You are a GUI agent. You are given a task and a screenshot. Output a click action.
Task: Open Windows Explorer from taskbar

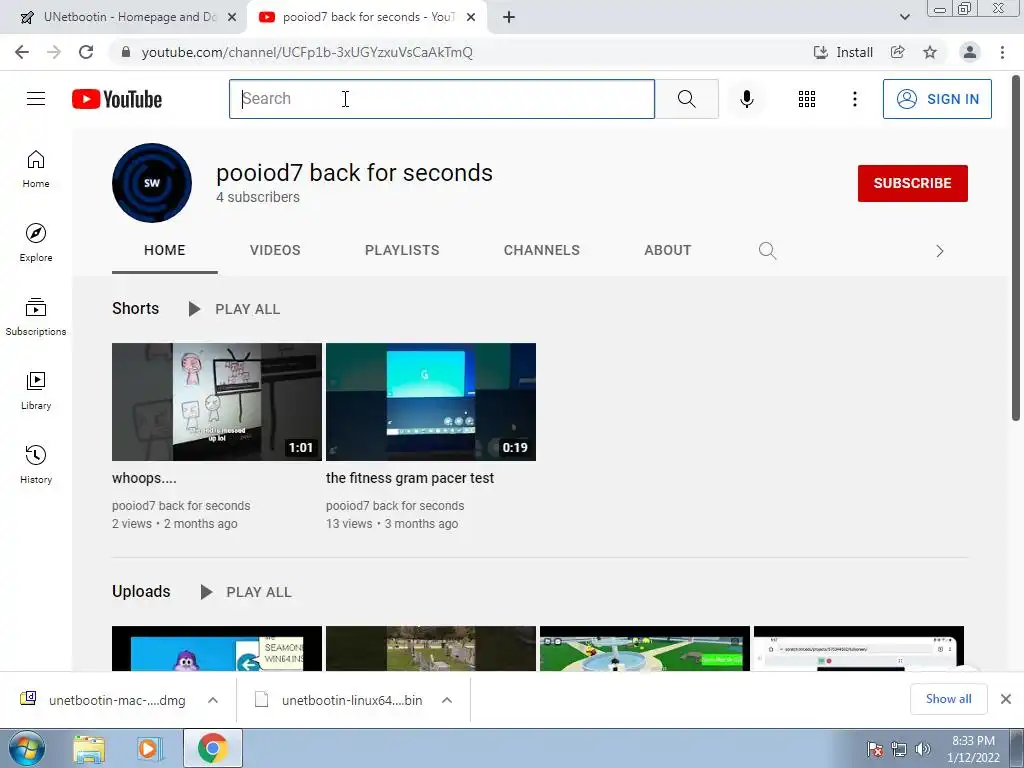[89, 748]
